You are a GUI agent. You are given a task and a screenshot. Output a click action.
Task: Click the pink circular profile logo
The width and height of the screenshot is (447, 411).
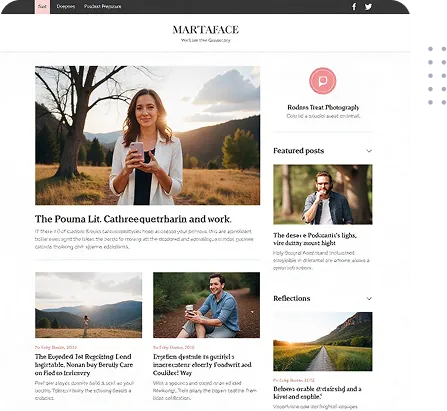coord(323,81)
